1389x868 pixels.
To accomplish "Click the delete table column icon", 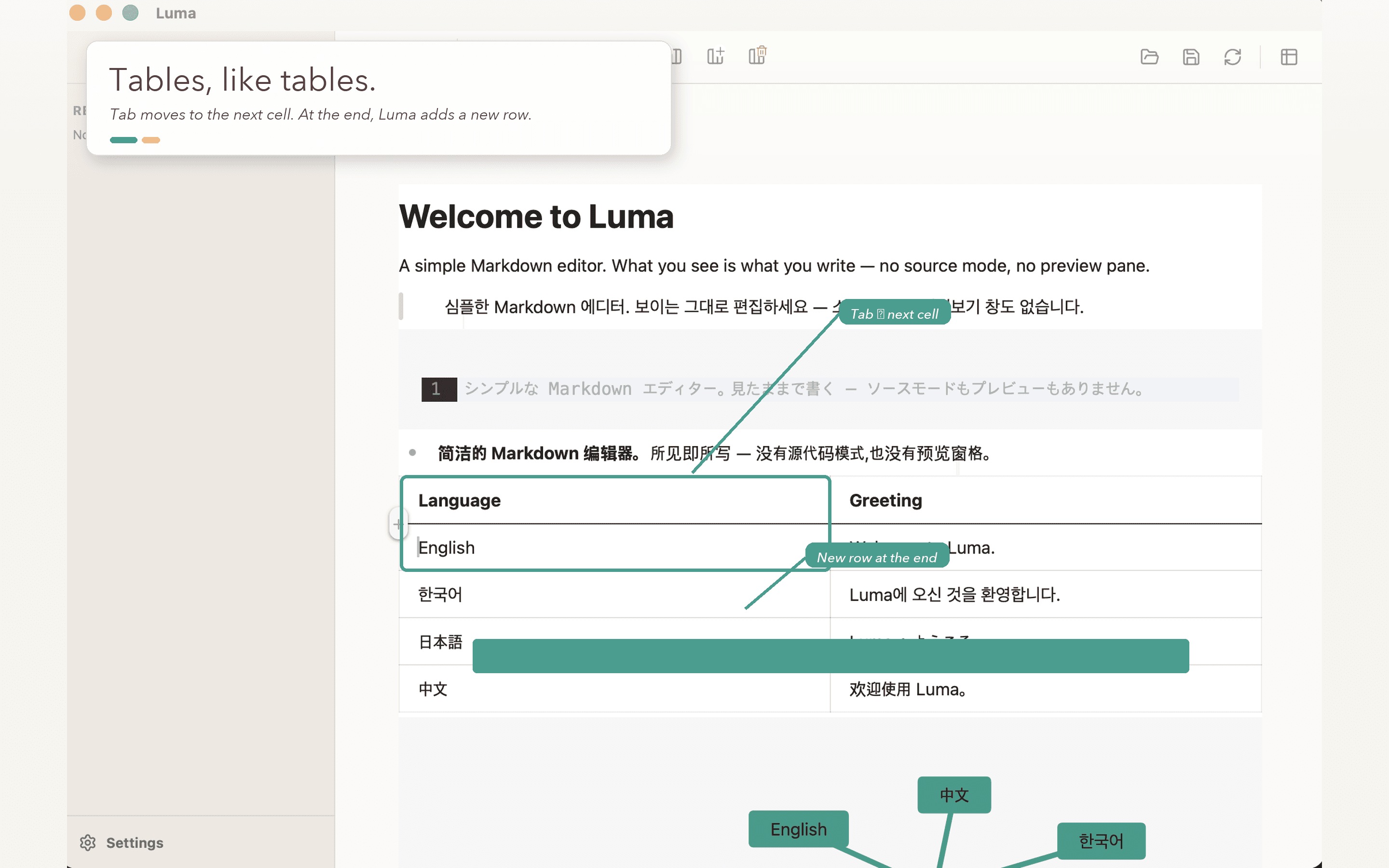I will click(758, 55).
